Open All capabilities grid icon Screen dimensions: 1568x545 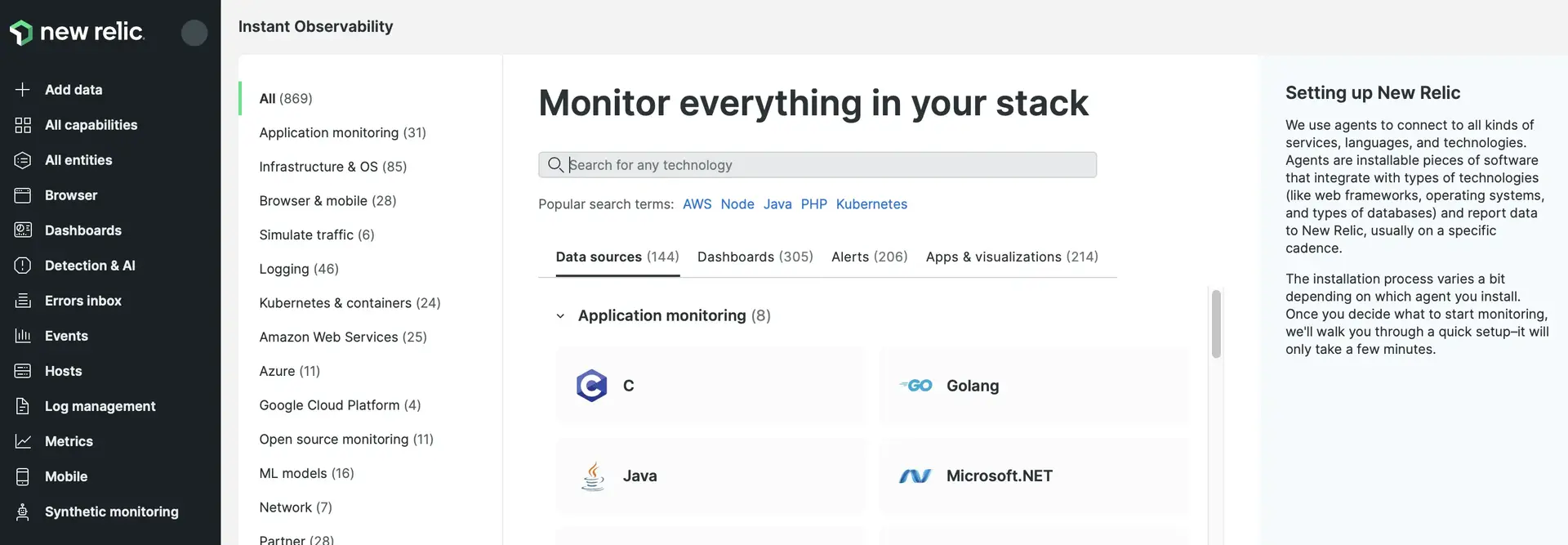23,125
